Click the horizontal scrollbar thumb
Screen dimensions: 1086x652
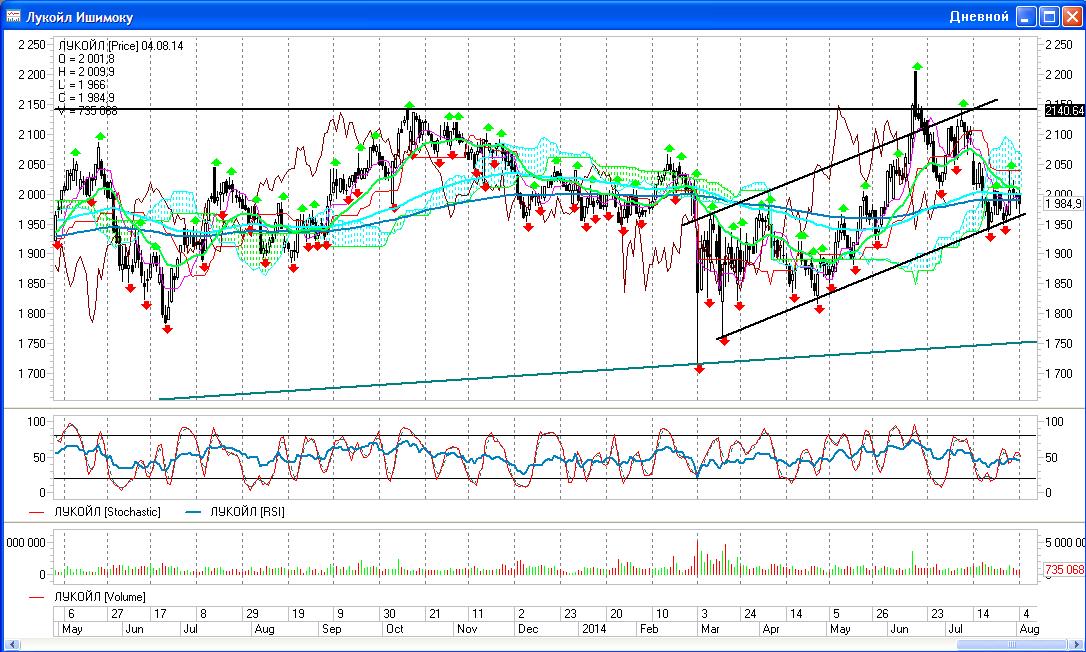coord(1011,645)
